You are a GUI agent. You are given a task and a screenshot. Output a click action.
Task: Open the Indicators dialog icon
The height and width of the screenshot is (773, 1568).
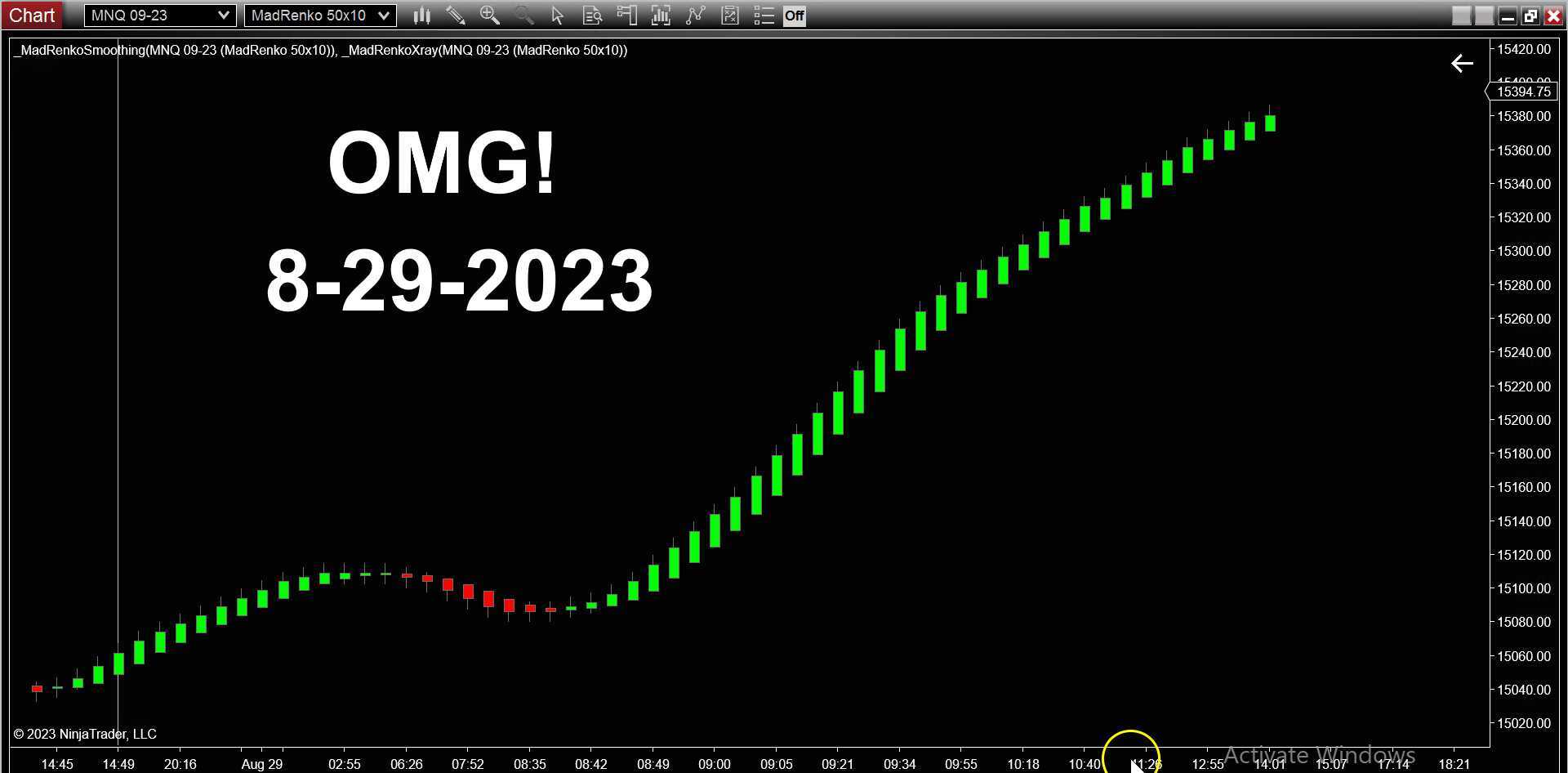(661, 15)
